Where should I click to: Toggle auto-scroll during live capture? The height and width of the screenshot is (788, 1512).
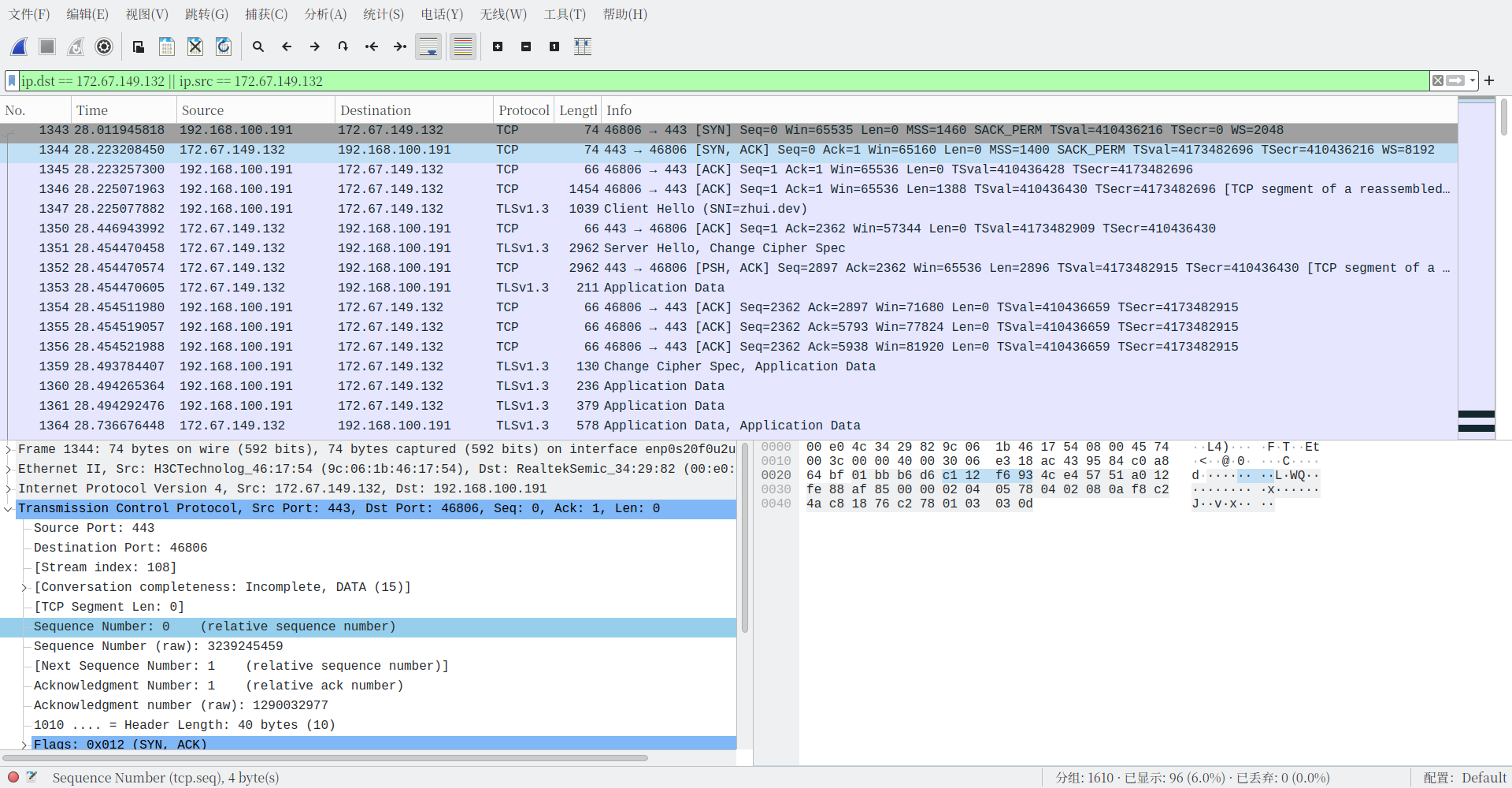click(x=428, y=46)
